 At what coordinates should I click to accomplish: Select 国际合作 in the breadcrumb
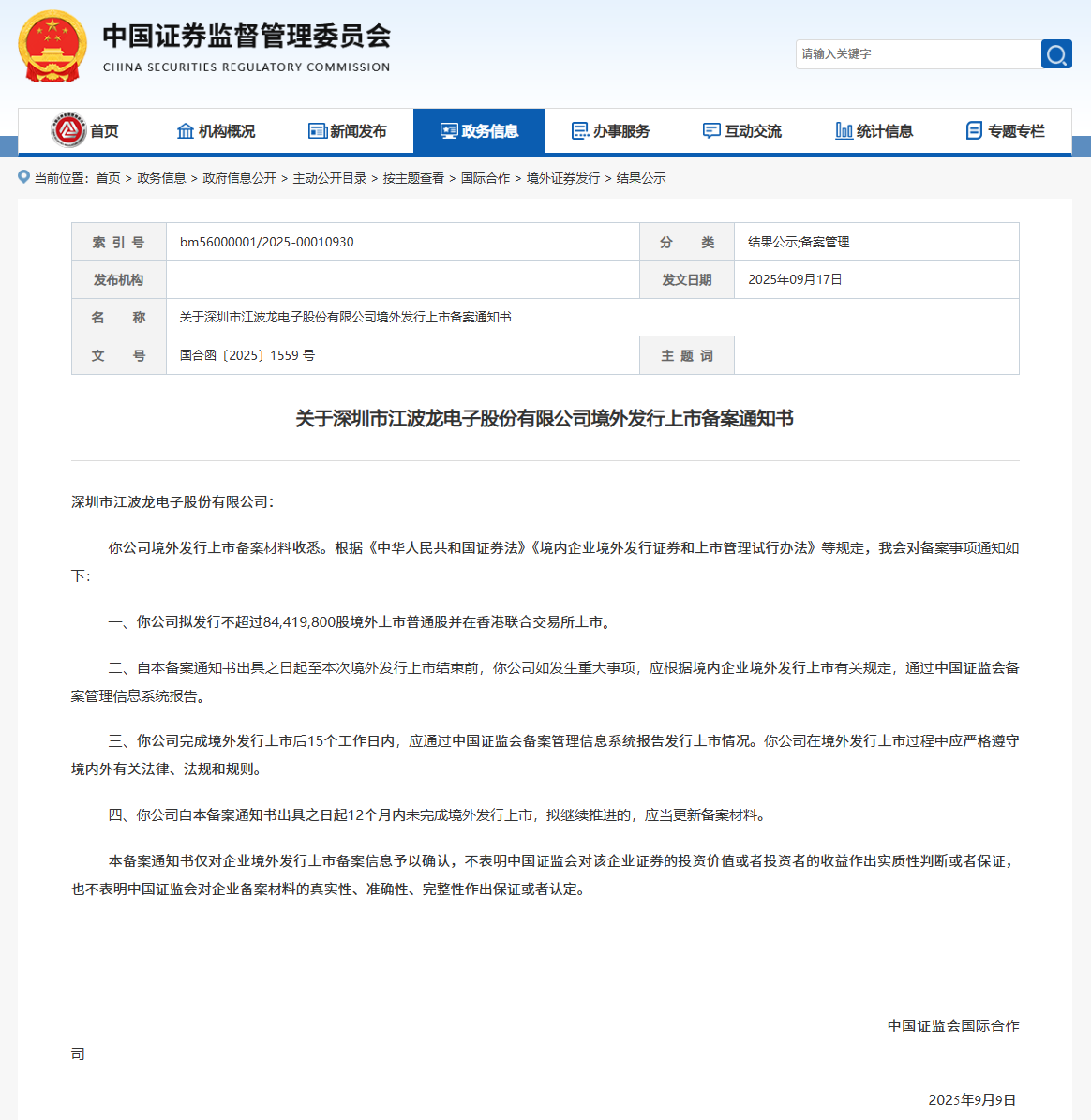point(486,178)
